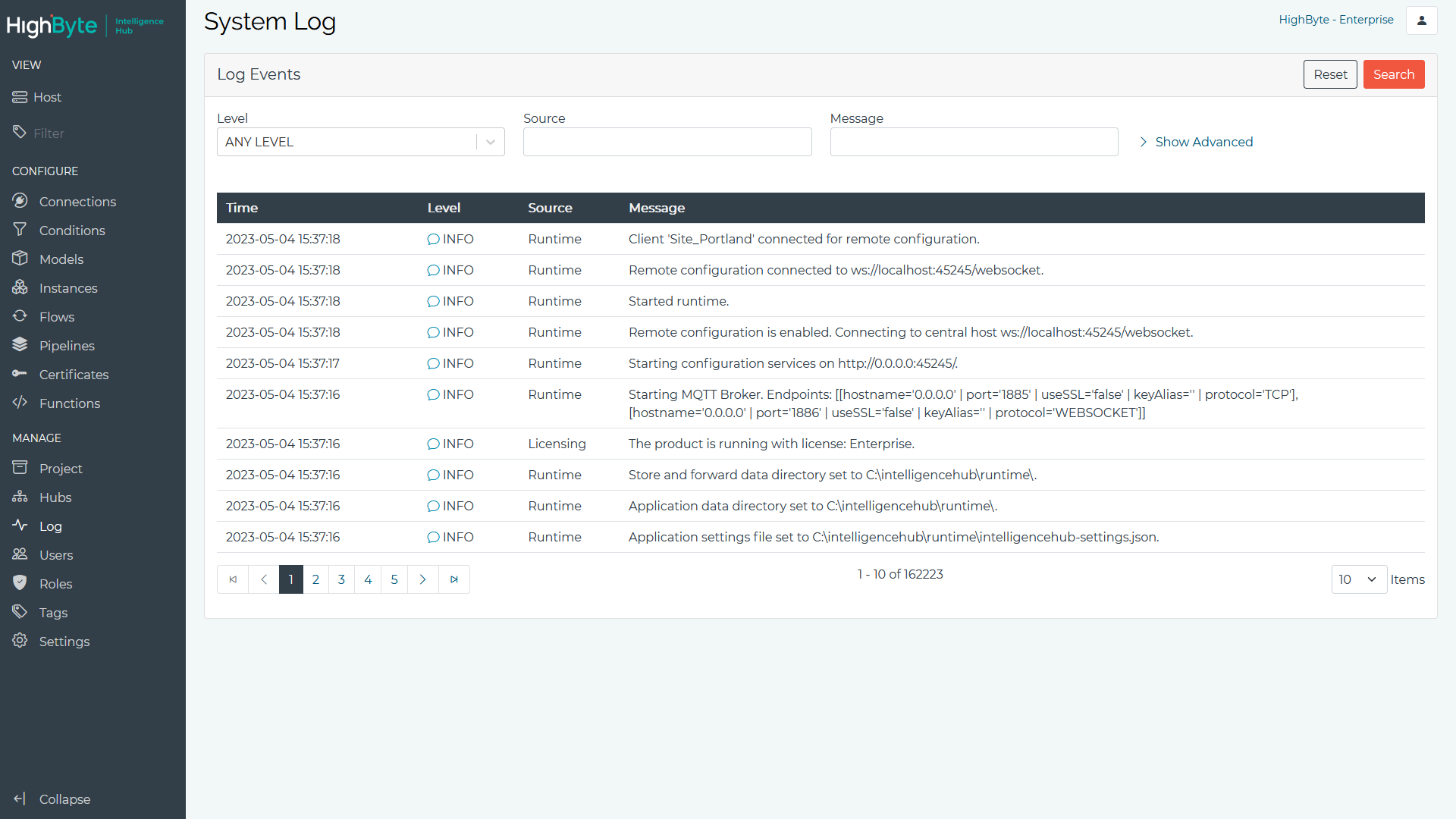Click first page navigation button

point(233,579)
